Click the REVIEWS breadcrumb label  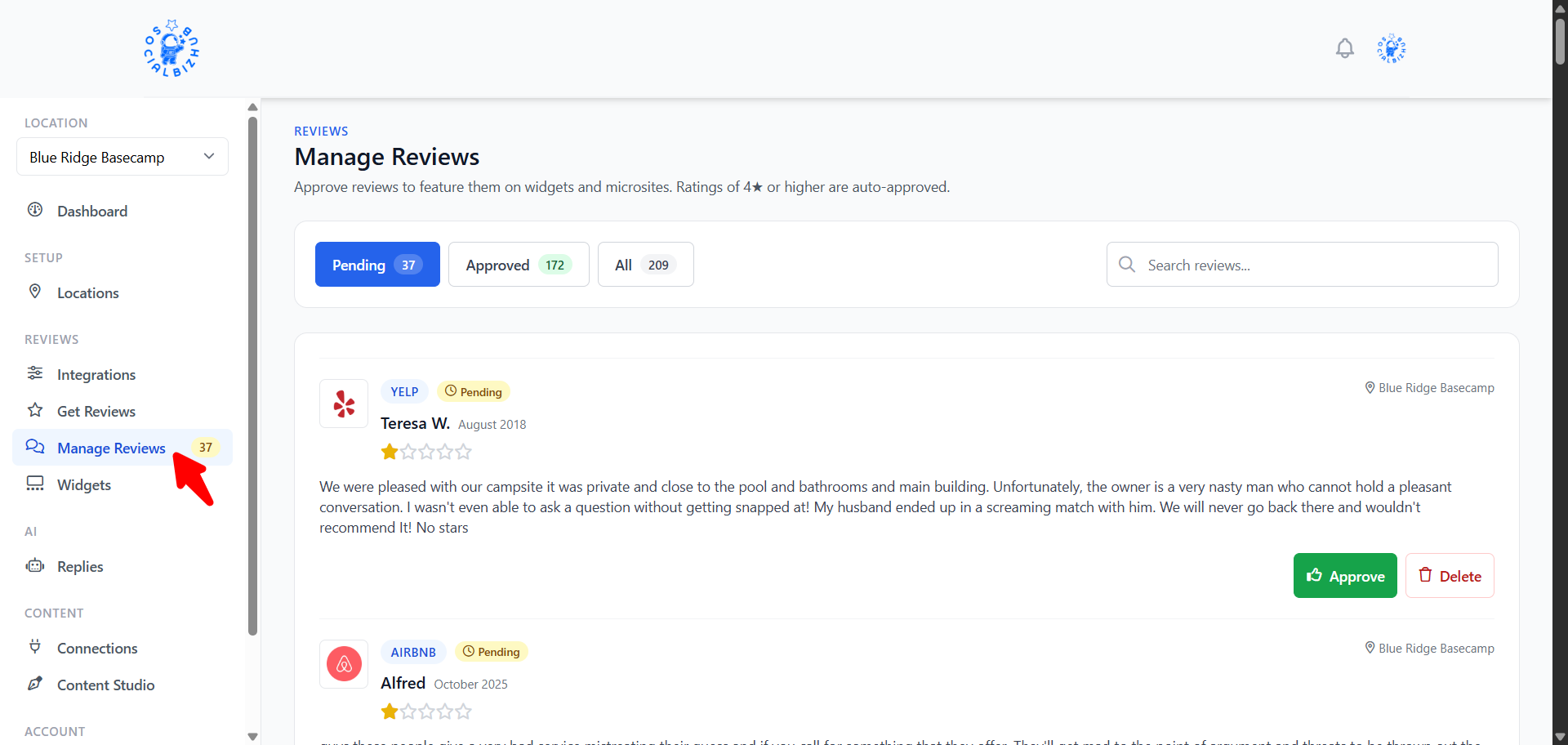[321, 132]
